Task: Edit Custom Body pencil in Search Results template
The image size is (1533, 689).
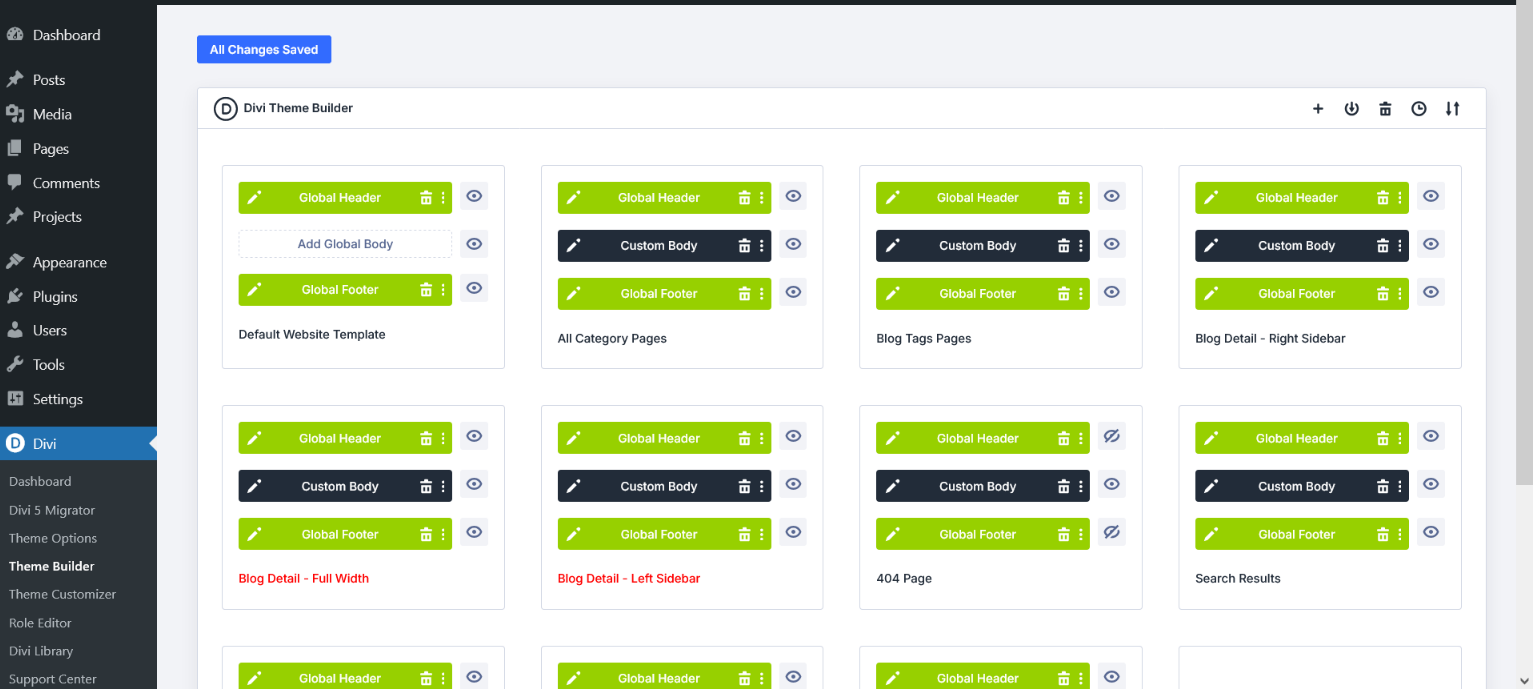Action: [x=1211, y=487]
